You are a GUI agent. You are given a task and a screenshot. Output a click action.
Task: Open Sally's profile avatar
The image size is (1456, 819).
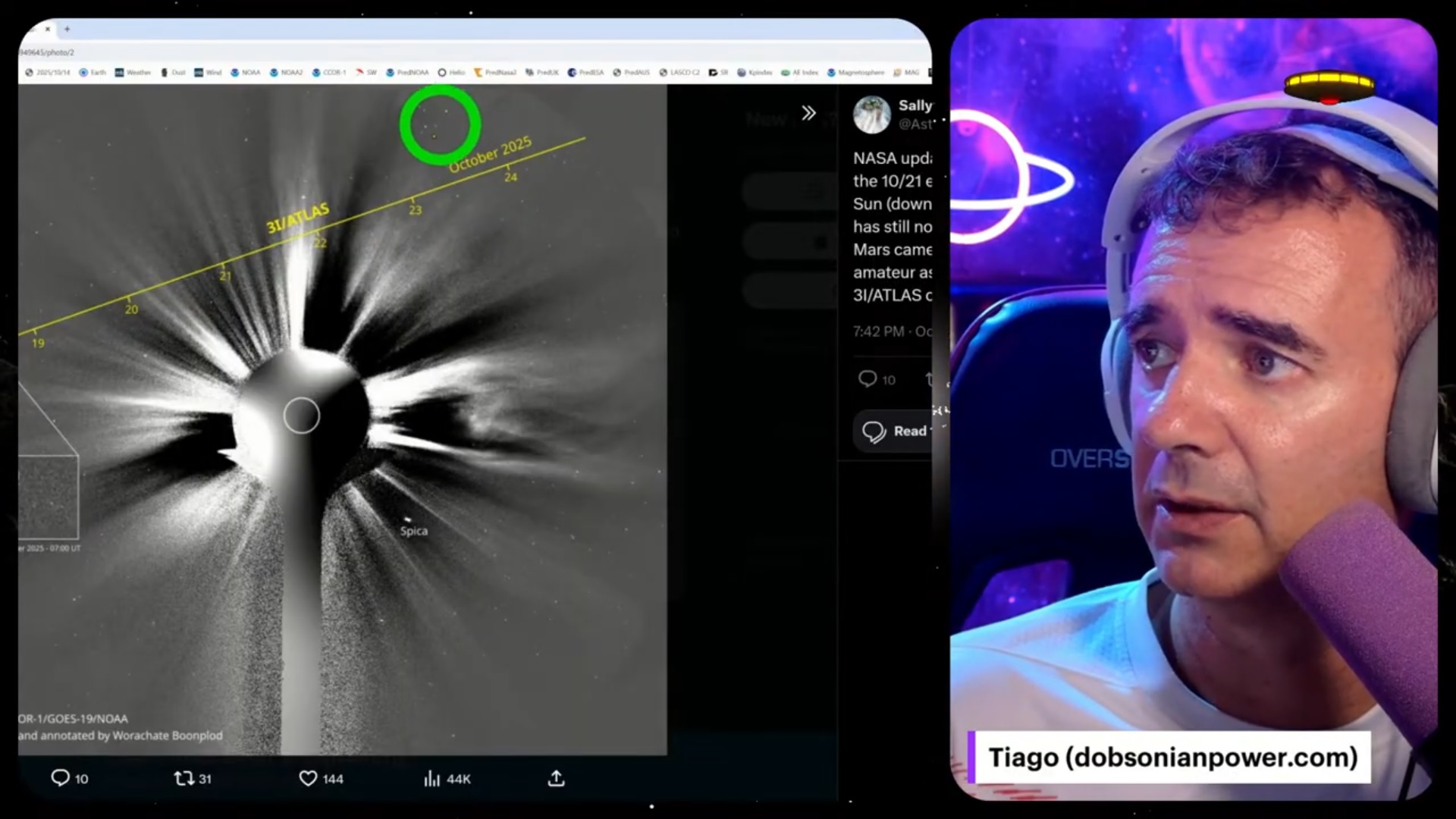point(871,115)
